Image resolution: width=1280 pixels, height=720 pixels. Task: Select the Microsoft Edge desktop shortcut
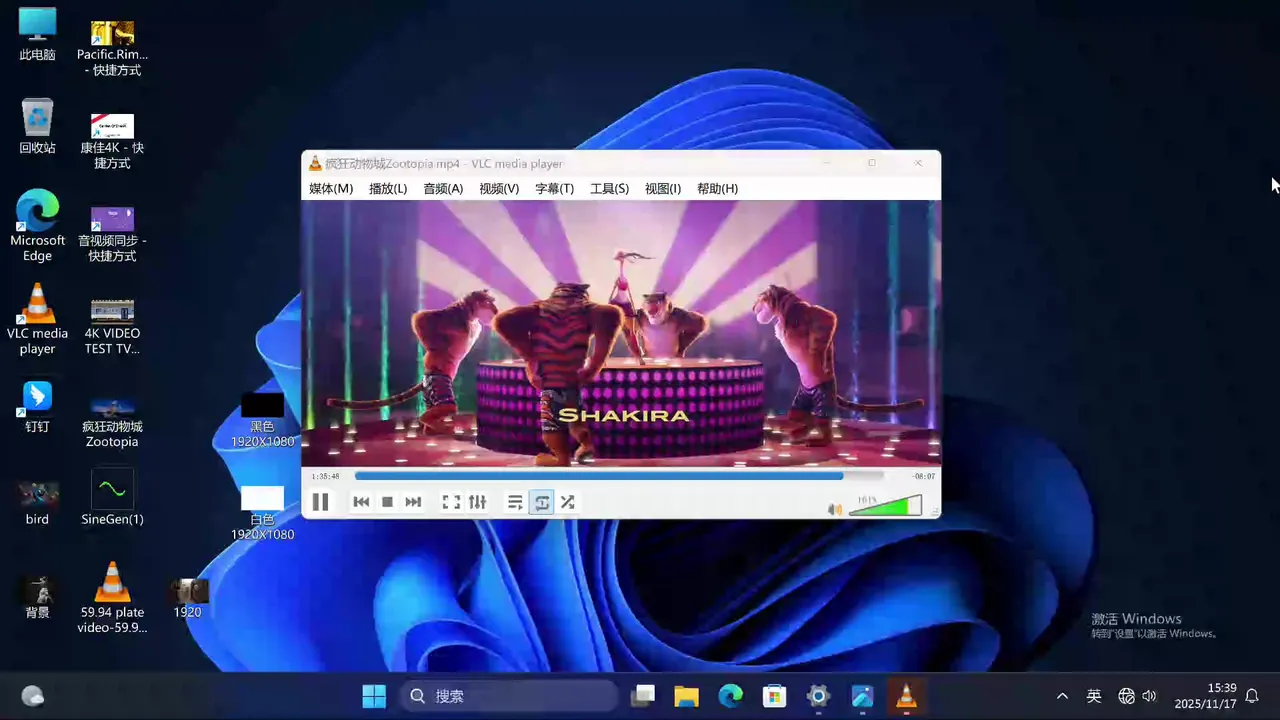coord(37,226)
